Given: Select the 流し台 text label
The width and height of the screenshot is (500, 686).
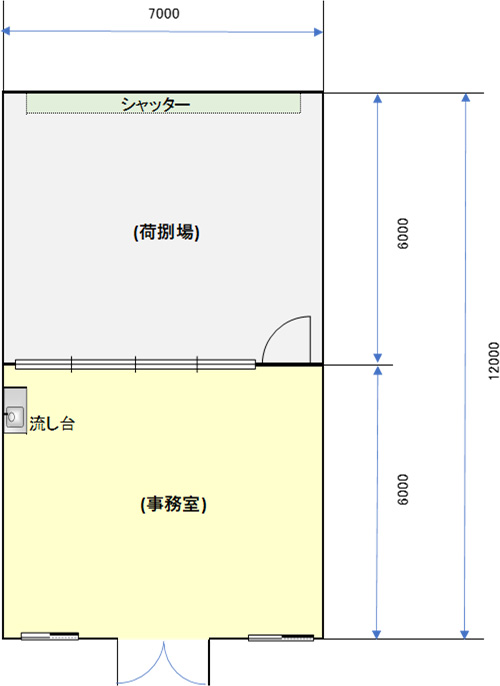Looking at the screenshot, I should [52, 424].
